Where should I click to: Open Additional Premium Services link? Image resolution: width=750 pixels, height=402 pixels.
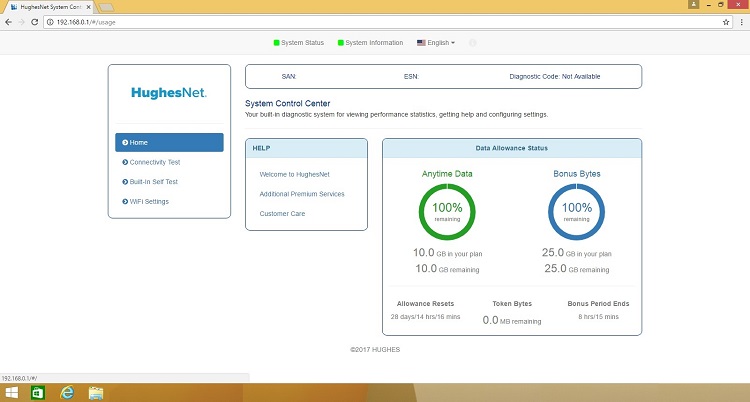[x=302, y=194]
